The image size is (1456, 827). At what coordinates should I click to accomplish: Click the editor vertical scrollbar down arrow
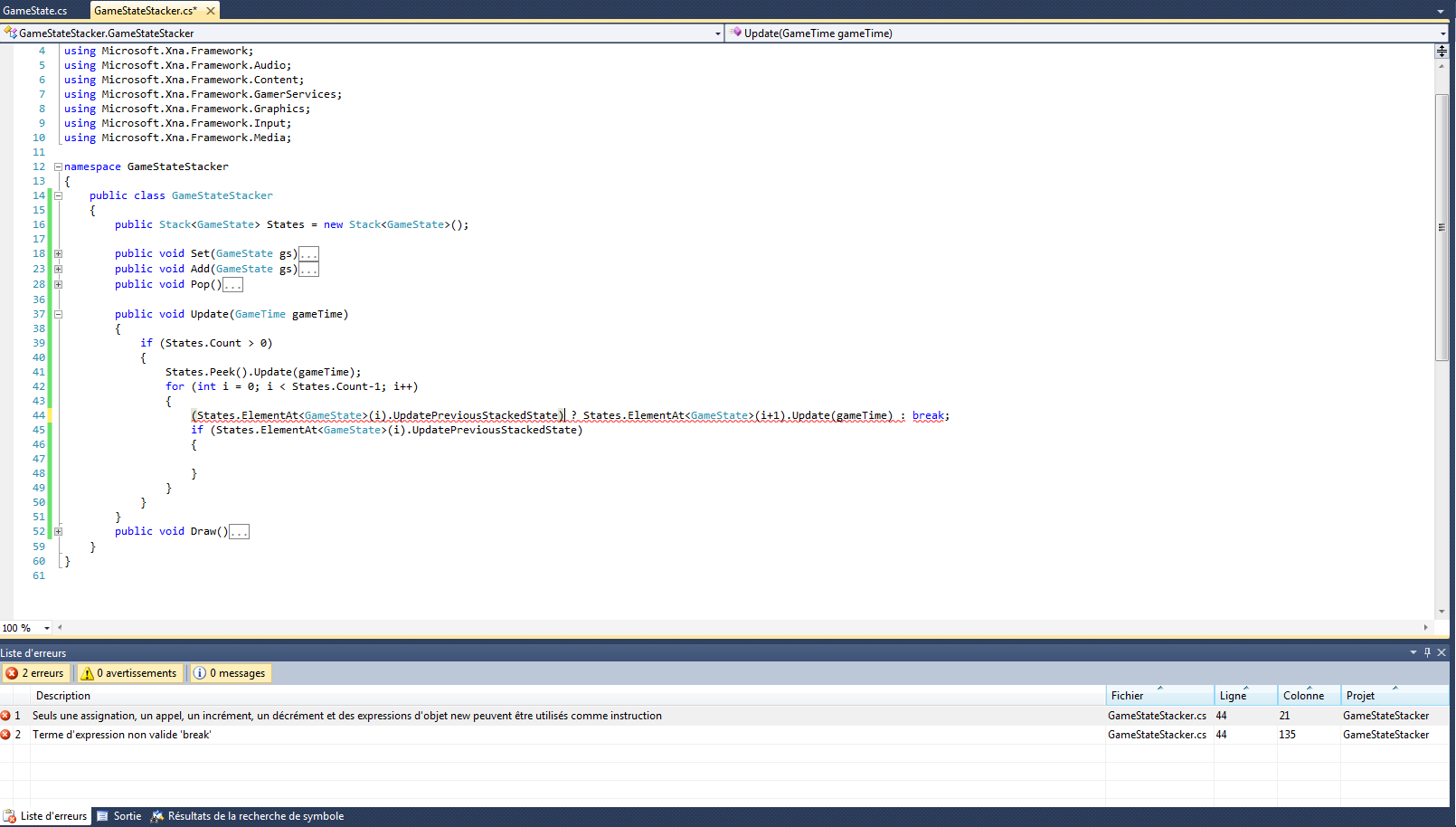pyautogui.click(x=1442, y=612)
